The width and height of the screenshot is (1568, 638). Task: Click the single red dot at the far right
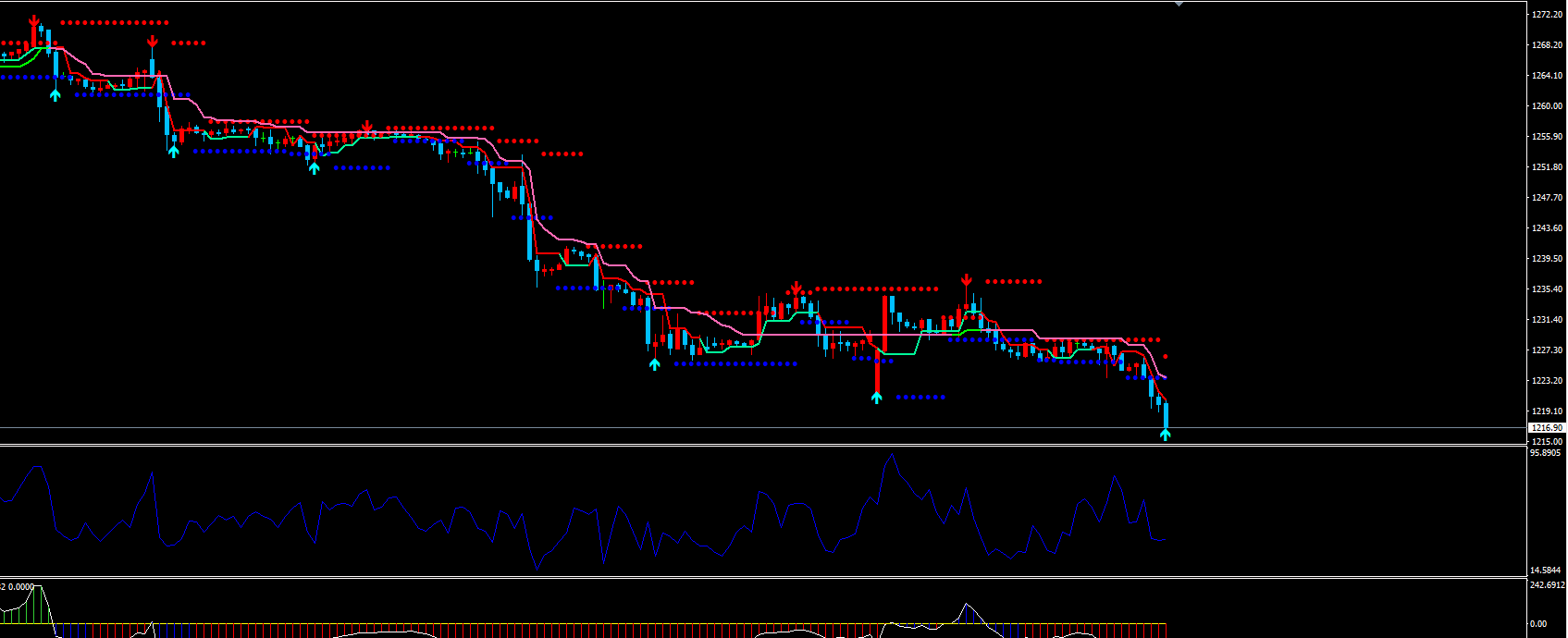point(1166,357)
